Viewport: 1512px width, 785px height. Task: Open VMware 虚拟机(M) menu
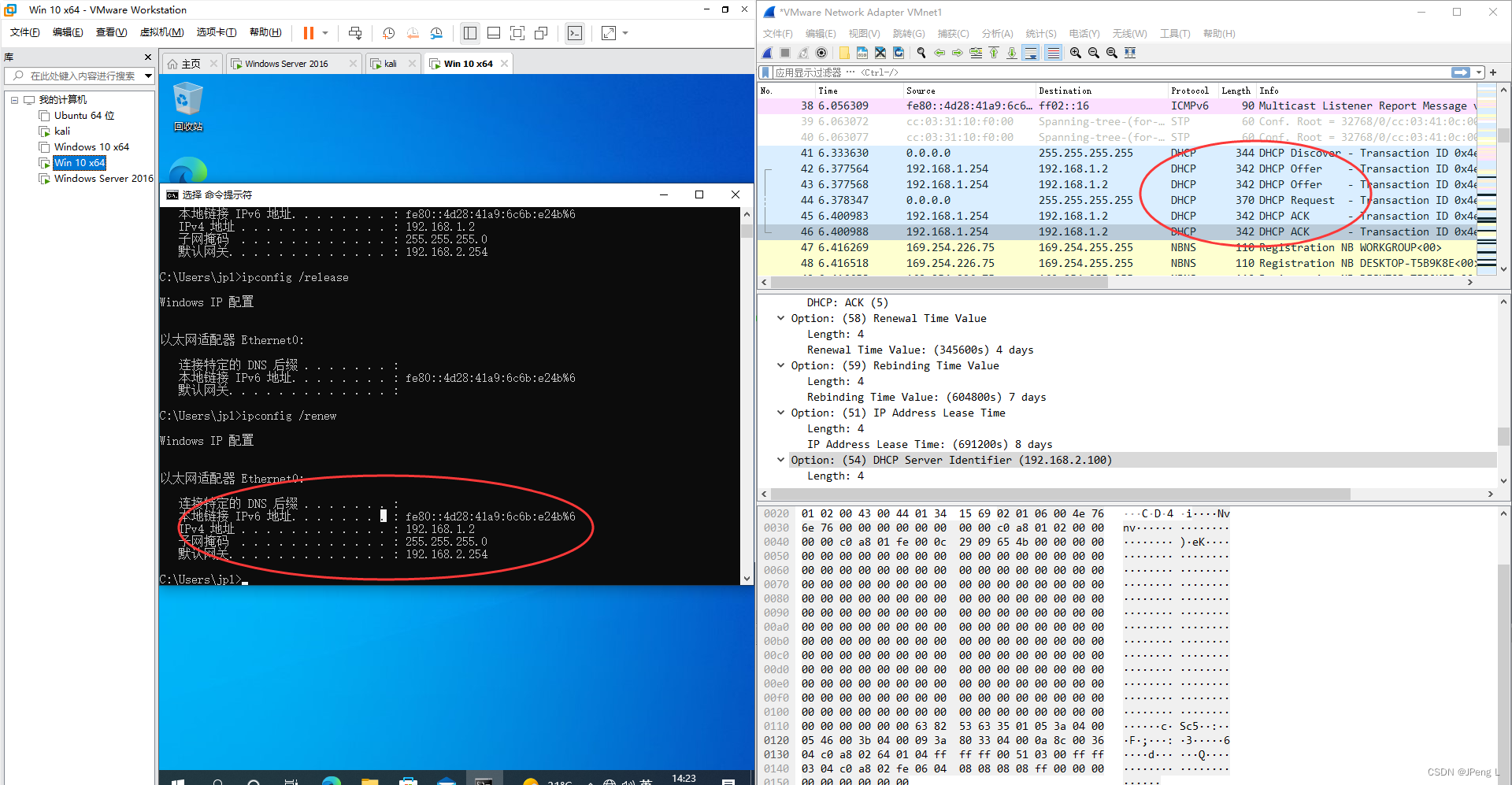coord(161,32)
